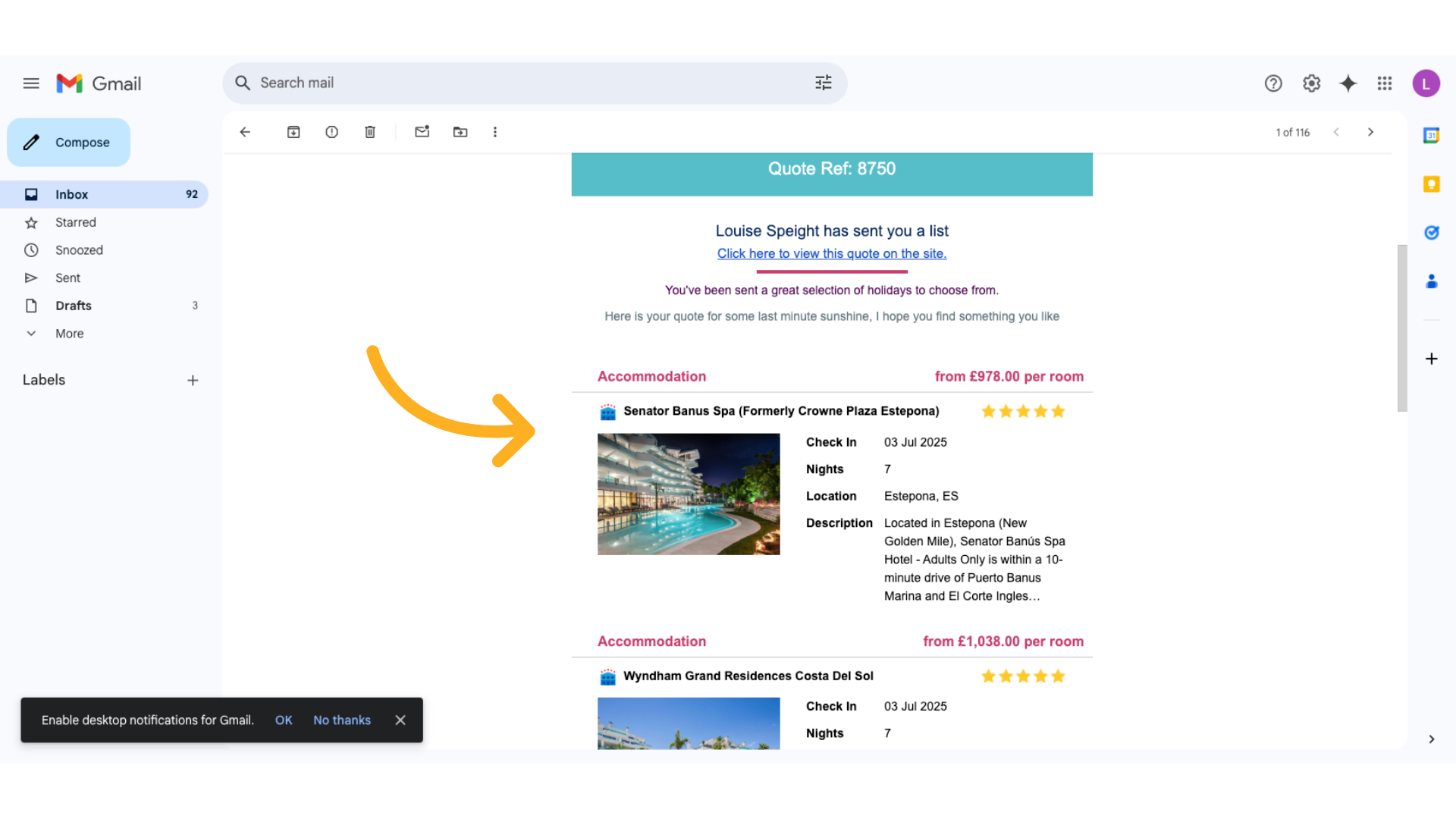Go to the Drafts folder
Screen dimensions: 1456x819
74,306
